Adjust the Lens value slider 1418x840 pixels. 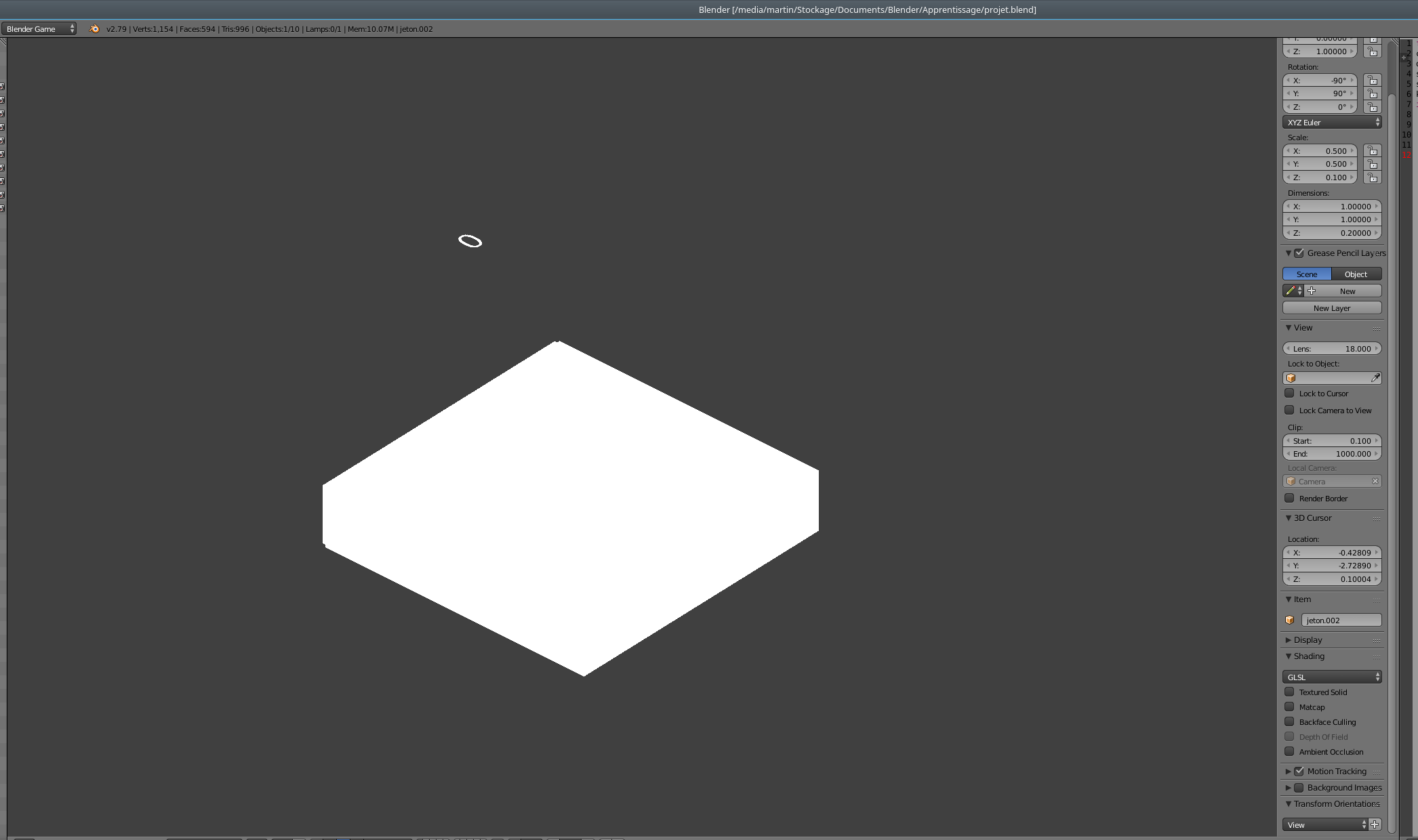[1331, 348]
